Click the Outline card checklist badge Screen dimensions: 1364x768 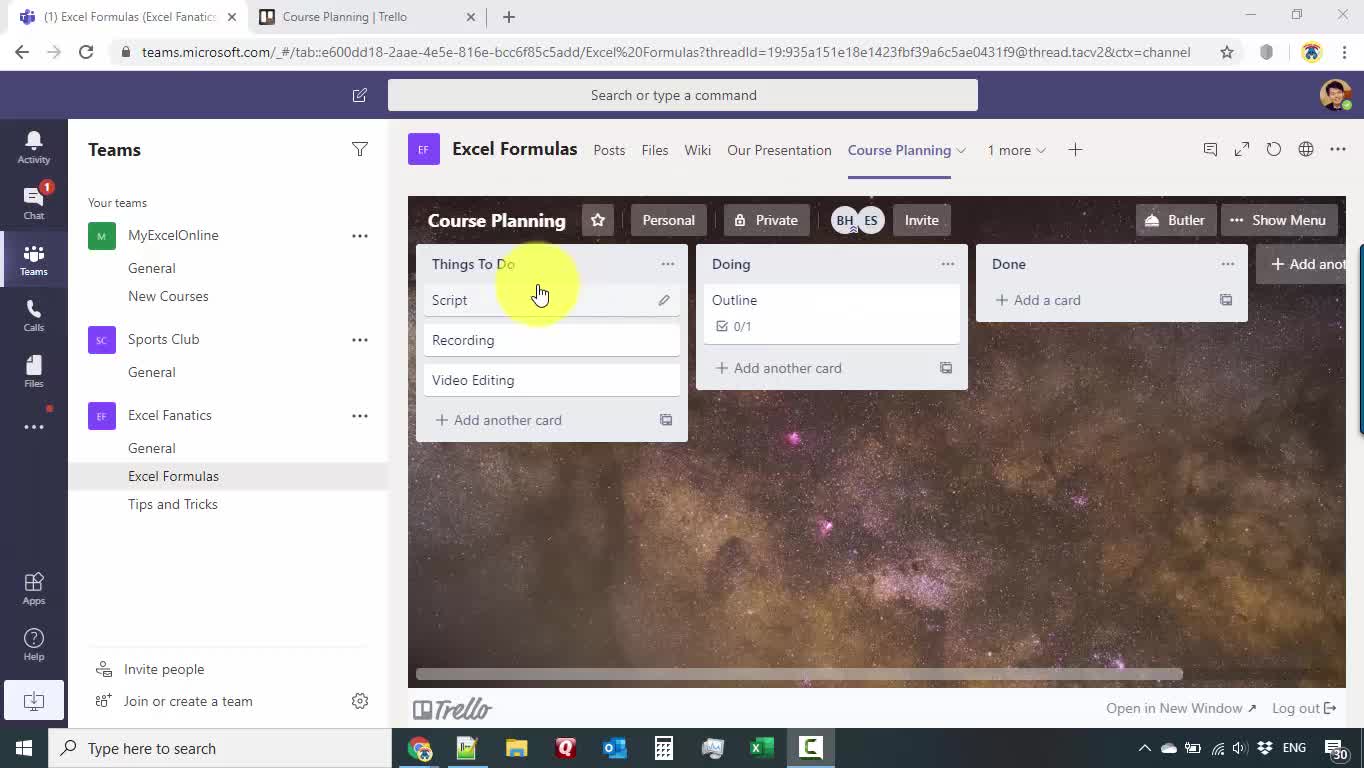[x=734, y=326]
